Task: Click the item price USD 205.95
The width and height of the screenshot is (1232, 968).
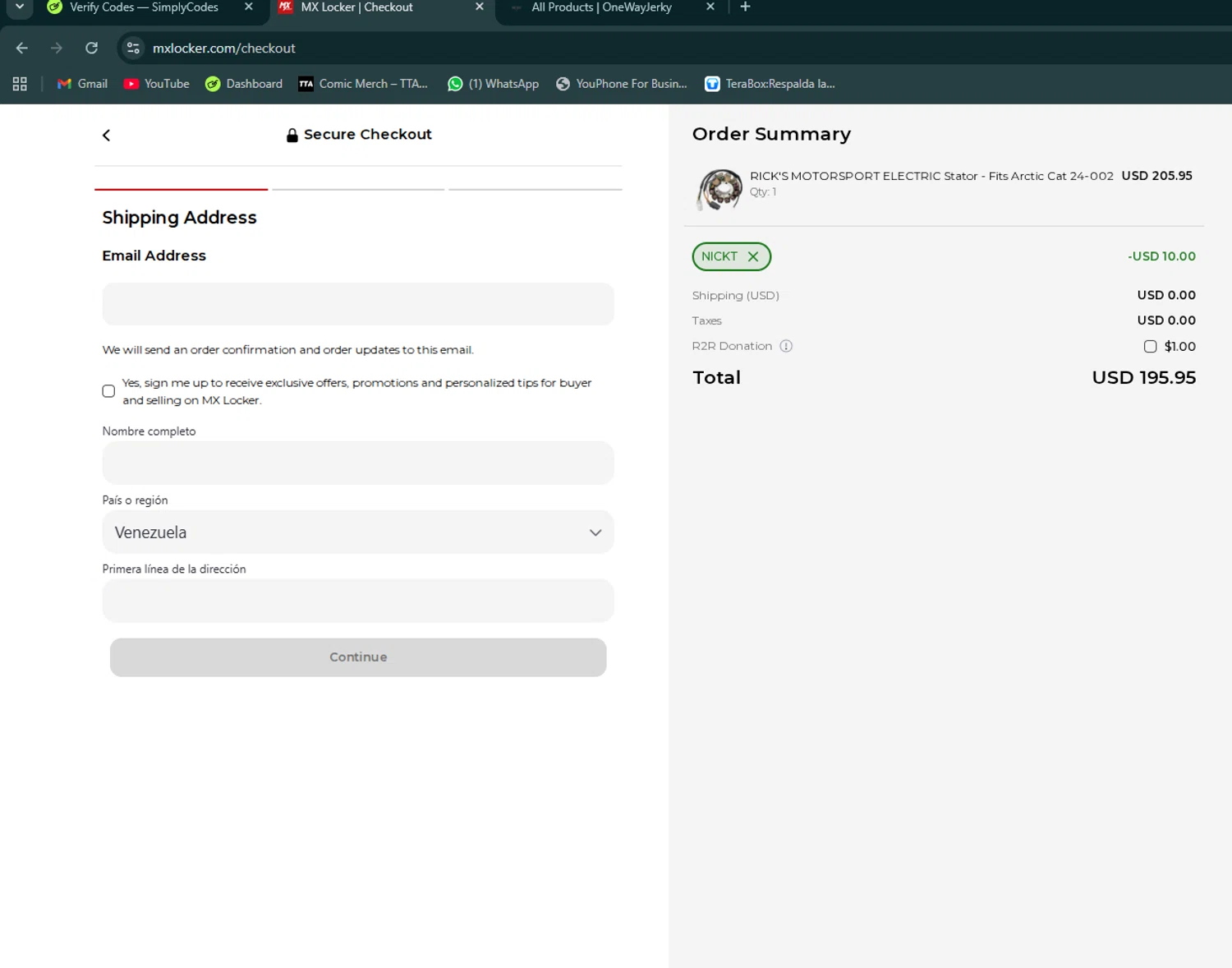Action: pyautogui.click(x=1156, y=176)
